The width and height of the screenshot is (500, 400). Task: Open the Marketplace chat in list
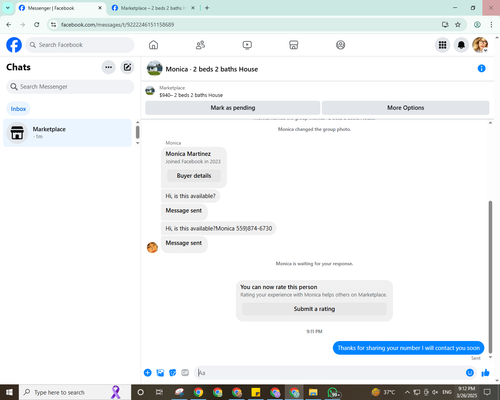[67, 133]
